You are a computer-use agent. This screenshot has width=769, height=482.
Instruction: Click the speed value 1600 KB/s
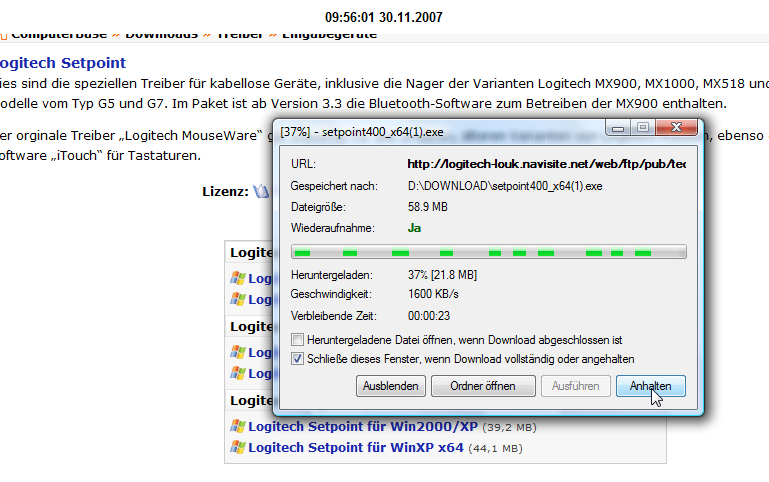pyautogui.click(x=433, y=294)
